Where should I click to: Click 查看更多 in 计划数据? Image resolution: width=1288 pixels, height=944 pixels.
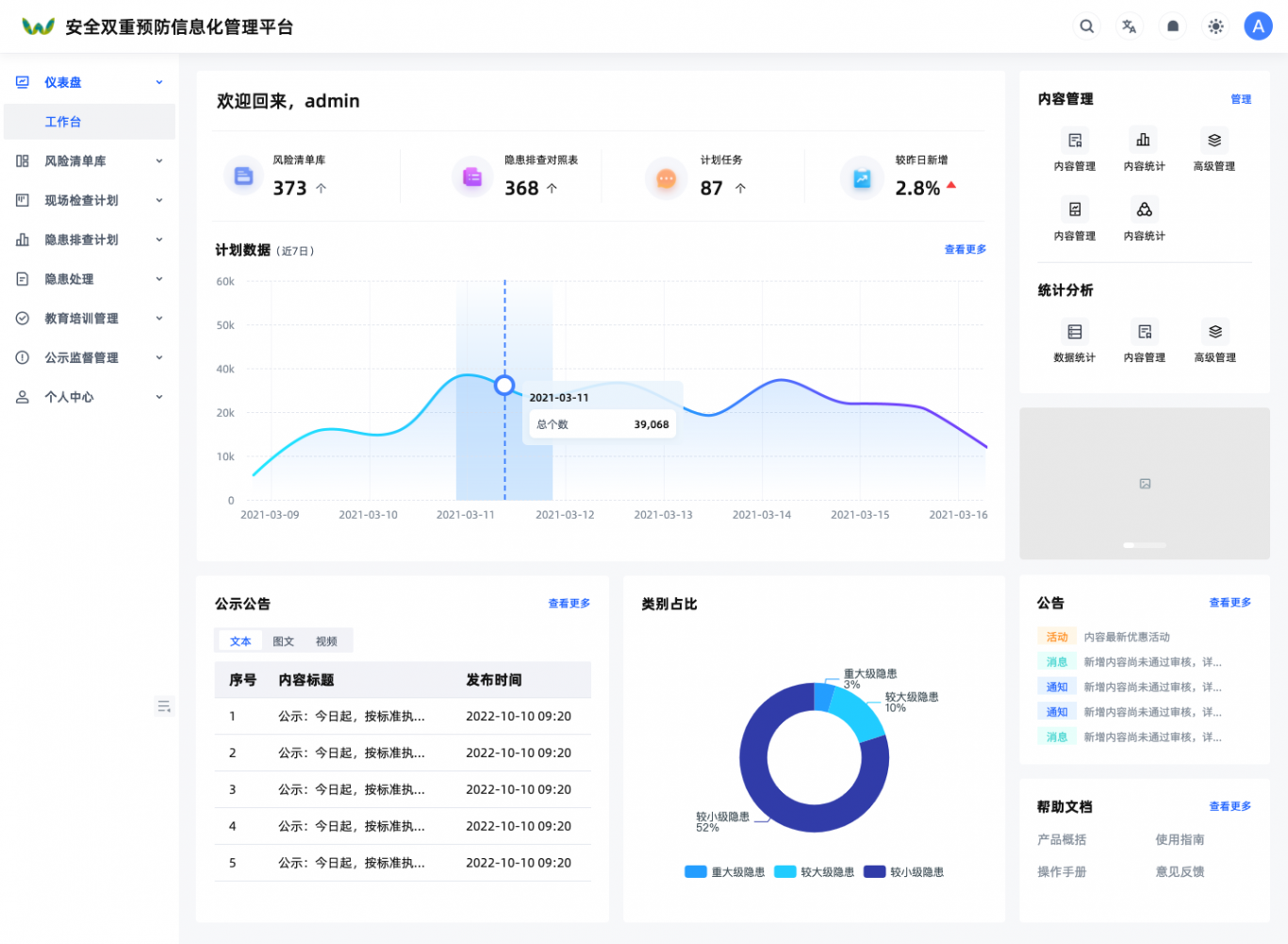tap(966, 250)
